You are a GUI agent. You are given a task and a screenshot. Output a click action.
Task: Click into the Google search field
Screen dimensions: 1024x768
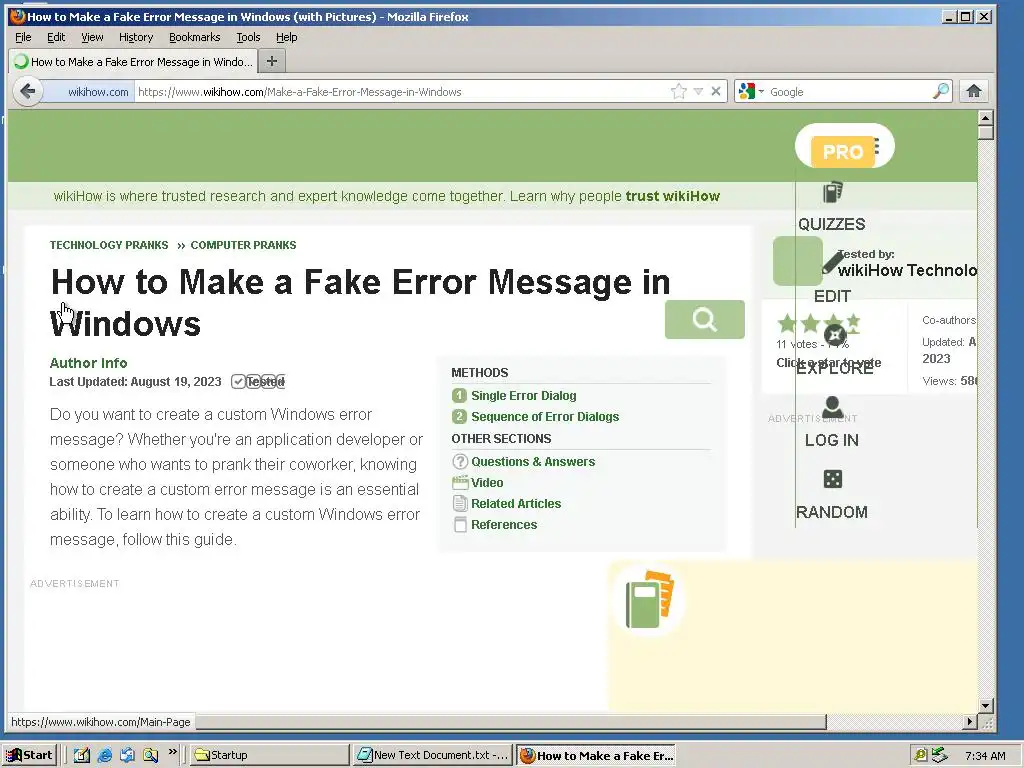pyautogui.click(x=849, y=91)
